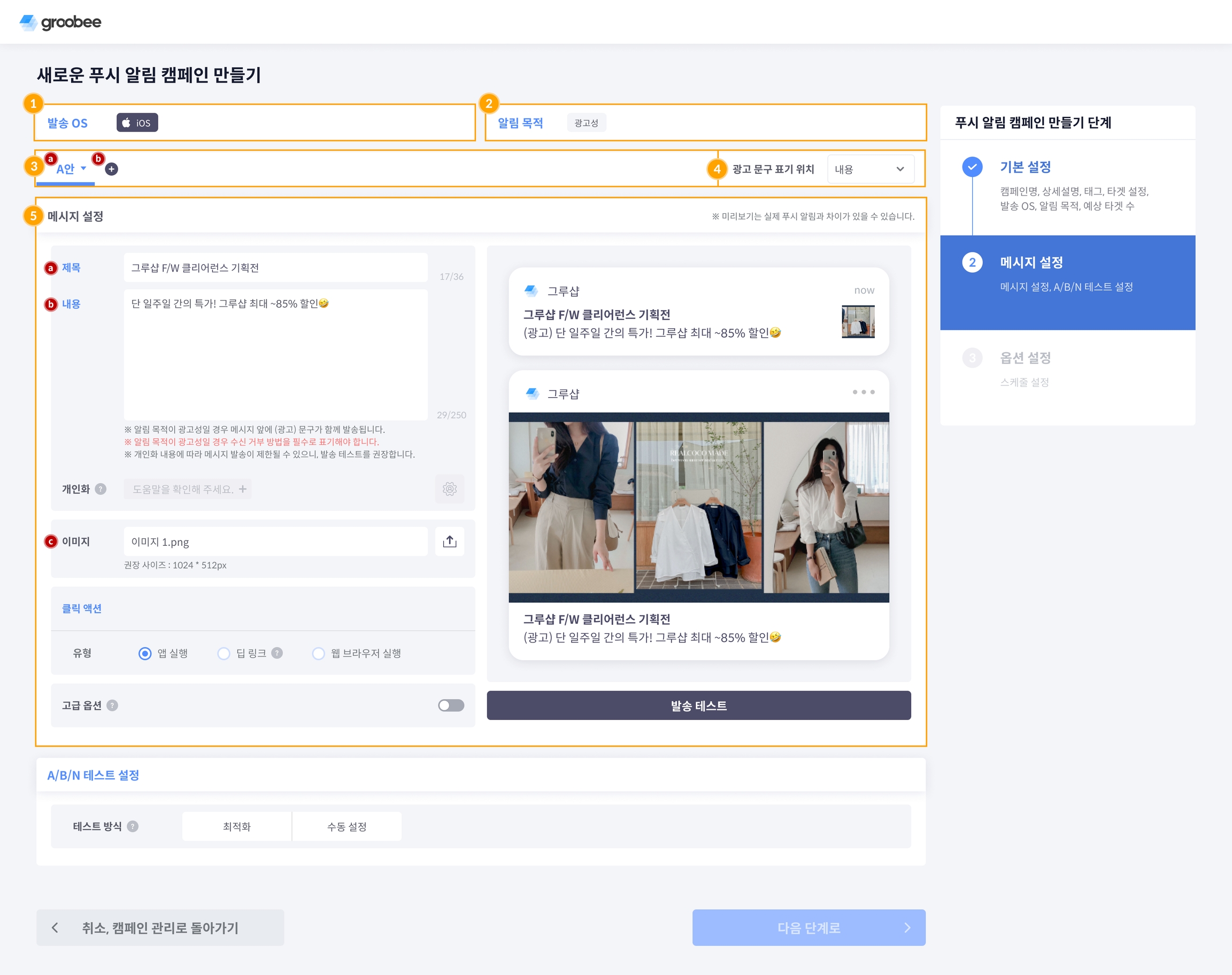Open the 광고 문구 표기 위치 dropdown
This screenshot has height=975, width=1232.
click(x=869, y=169)
